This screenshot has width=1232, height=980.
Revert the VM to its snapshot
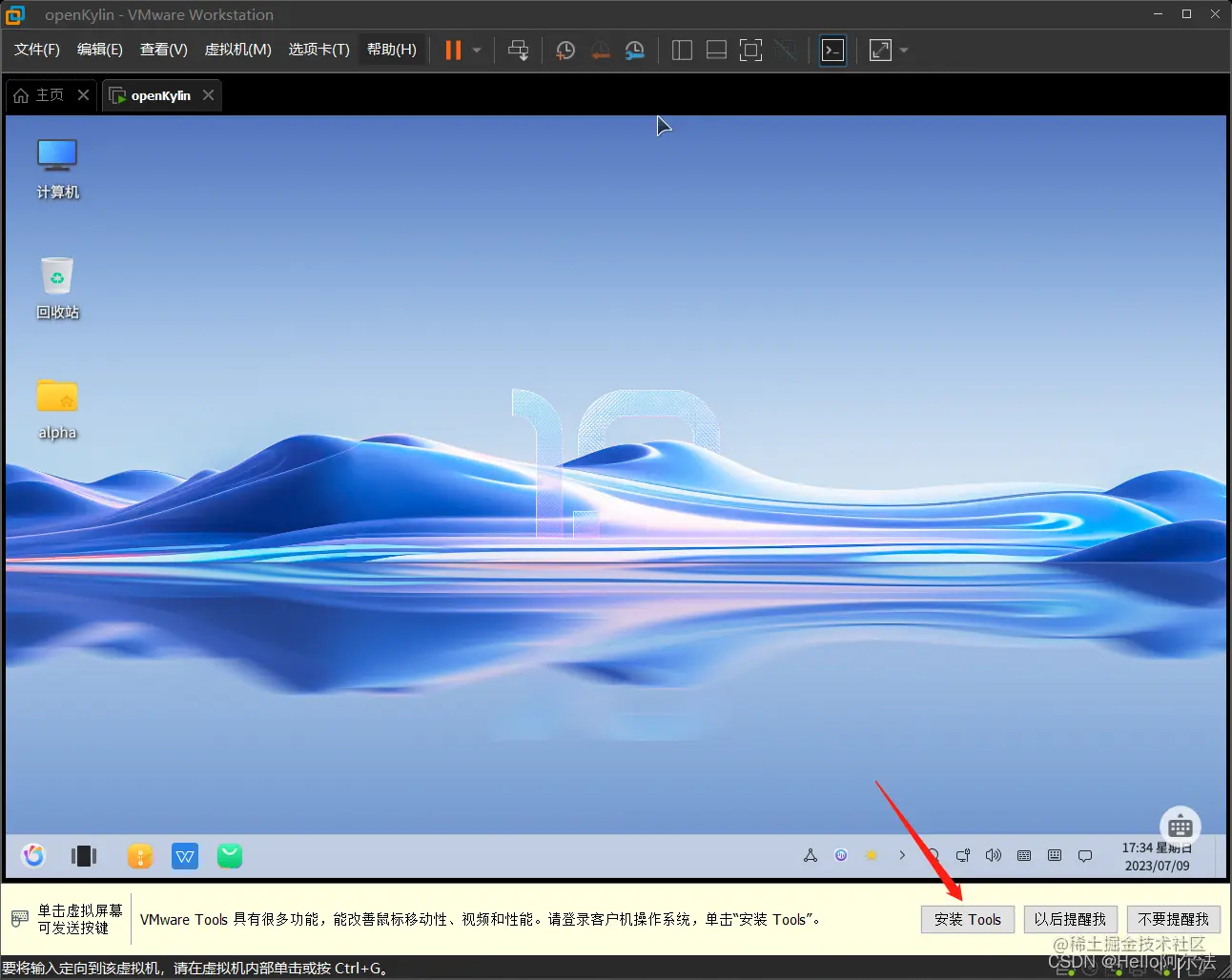coord(601,50)
